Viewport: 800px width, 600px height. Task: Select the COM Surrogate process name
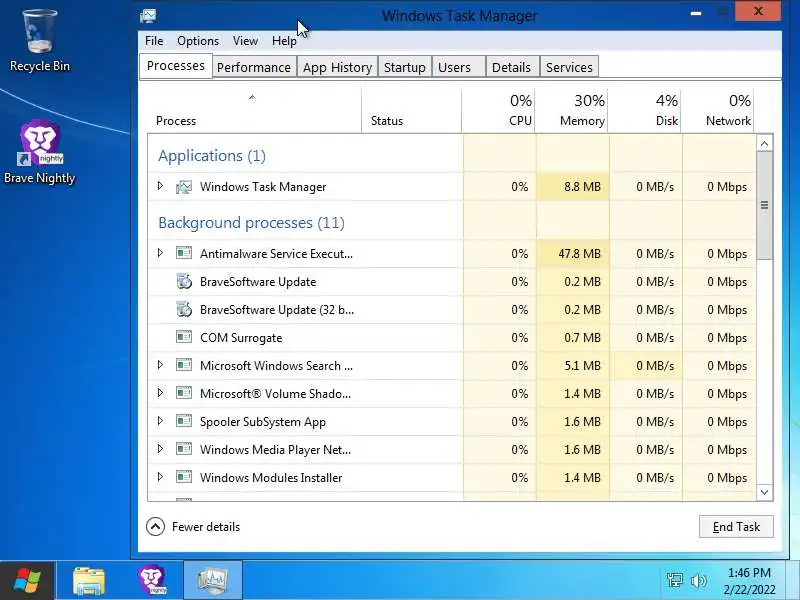coord(241,338)
